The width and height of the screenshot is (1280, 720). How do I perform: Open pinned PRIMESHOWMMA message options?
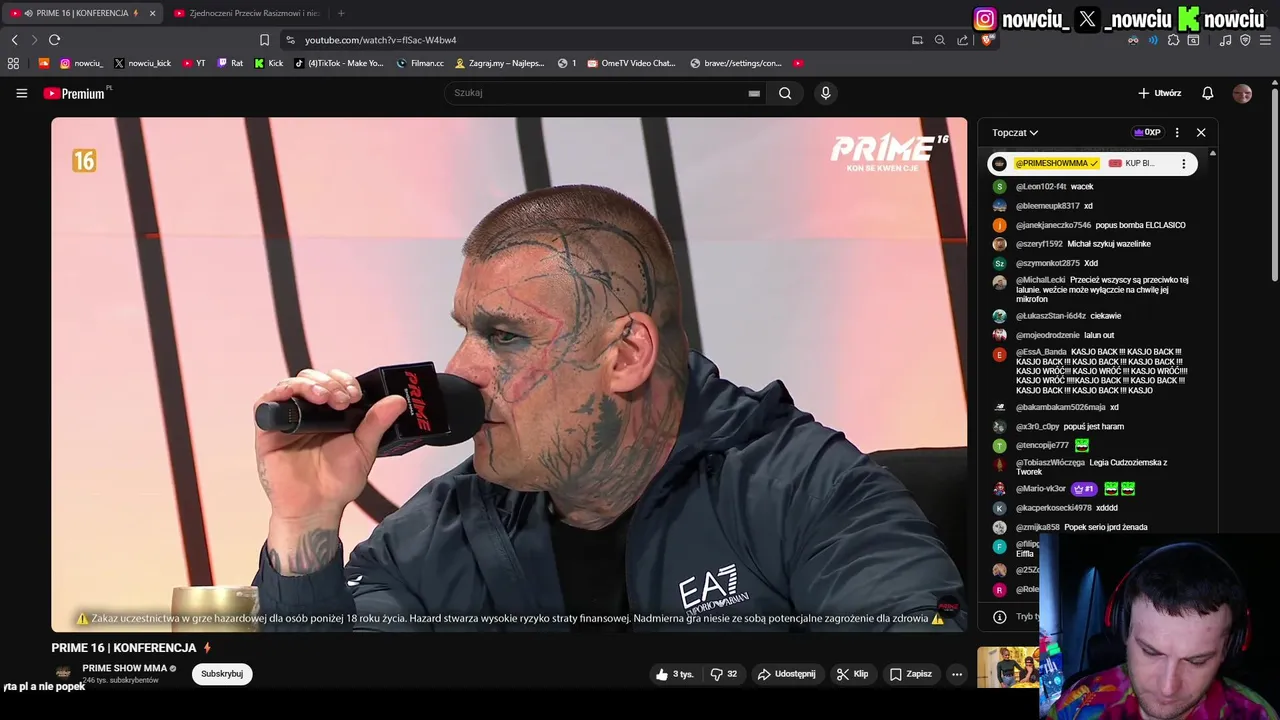pos(1184,163)
